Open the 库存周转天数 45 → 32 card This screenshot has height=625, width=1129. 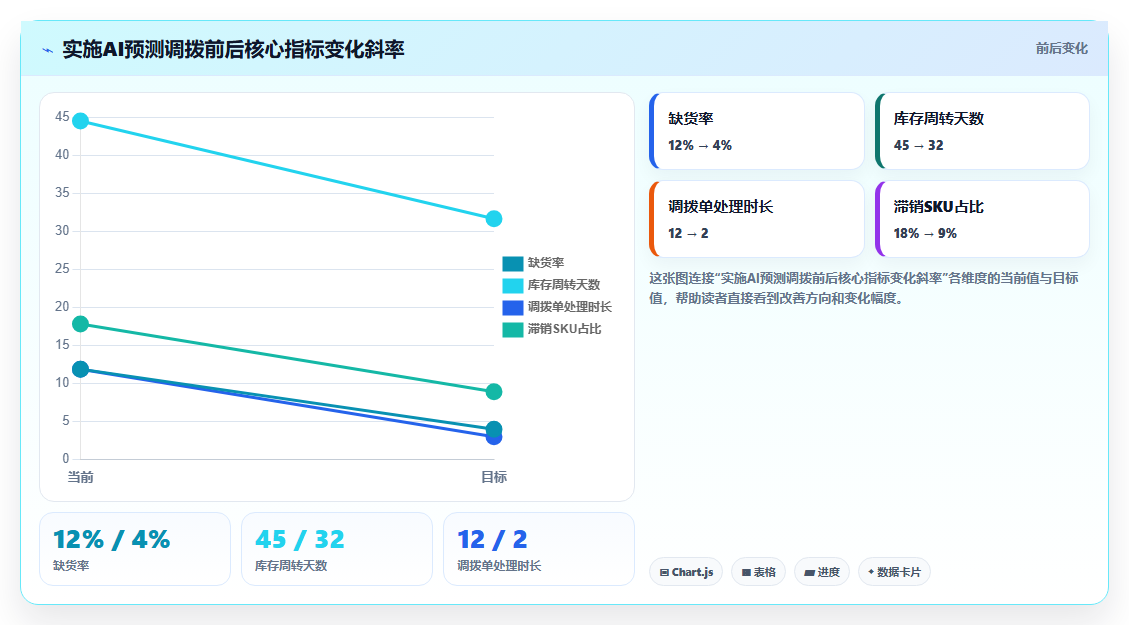tap(982, 131)
